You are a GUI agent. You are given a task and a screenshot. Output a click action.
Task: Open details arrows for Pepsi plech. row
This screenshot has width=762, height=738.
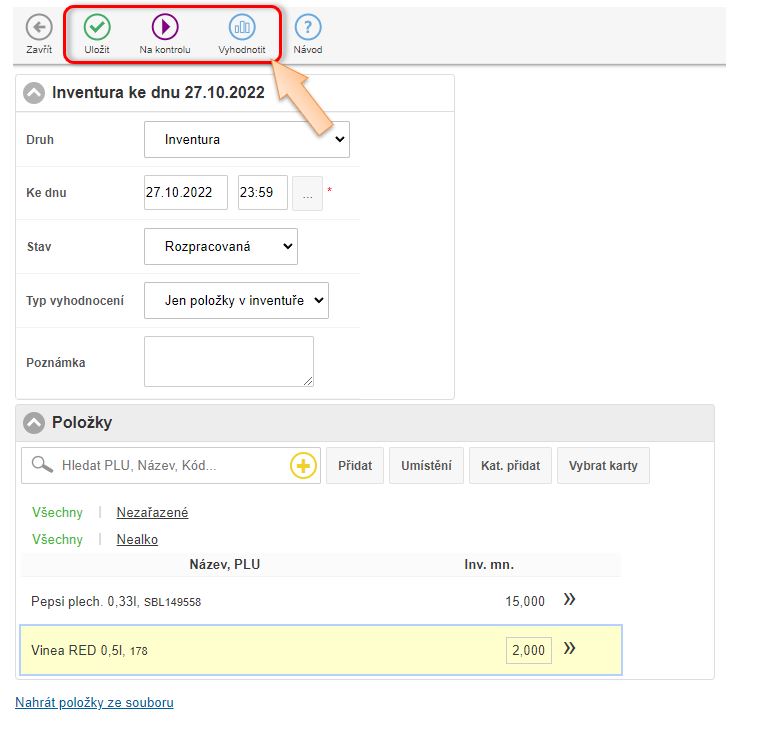coord(569,600)
